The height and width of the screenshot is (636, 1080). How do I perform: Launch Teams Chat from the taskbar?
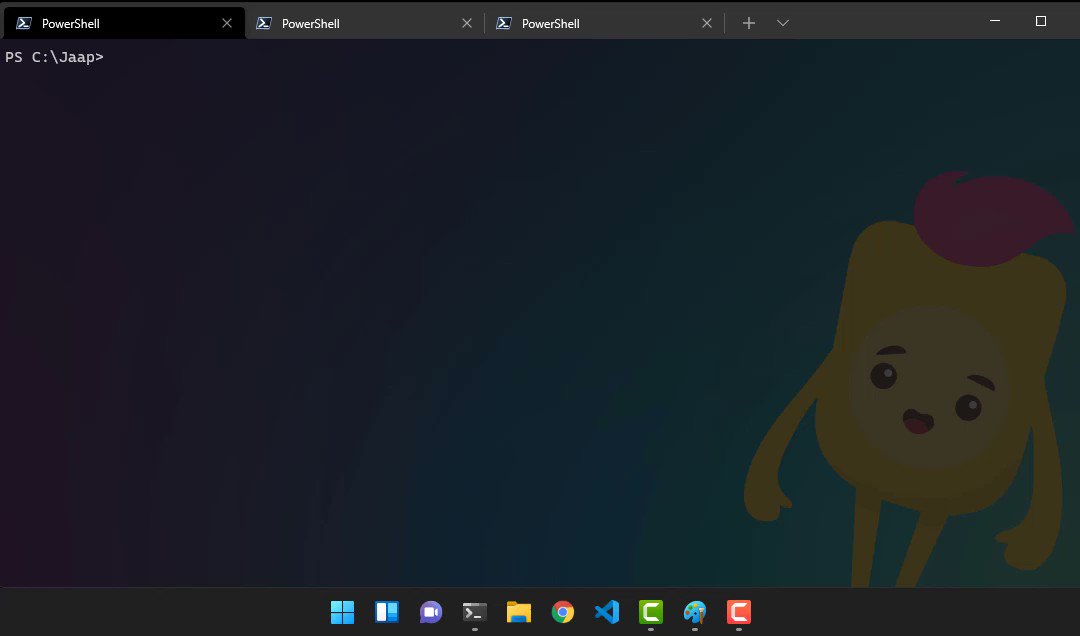pyautogui.click(x=430, y=612)
